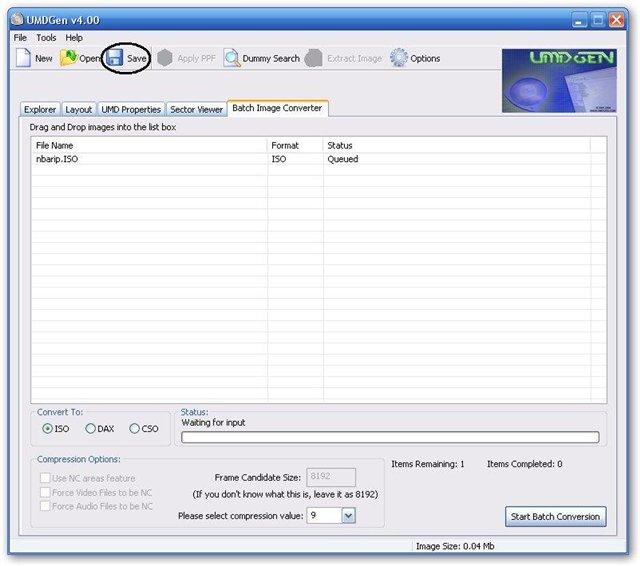Open an image with the Open icon
The height and width of the screenshot is (566, 640).
(x=68, y=58)
